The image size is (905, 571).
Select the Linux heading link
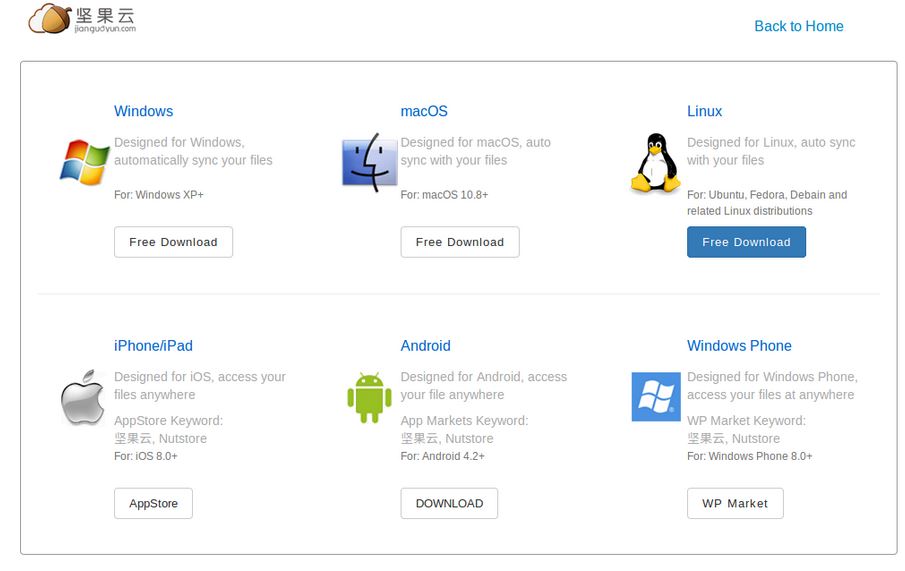[x=705, y=111]
